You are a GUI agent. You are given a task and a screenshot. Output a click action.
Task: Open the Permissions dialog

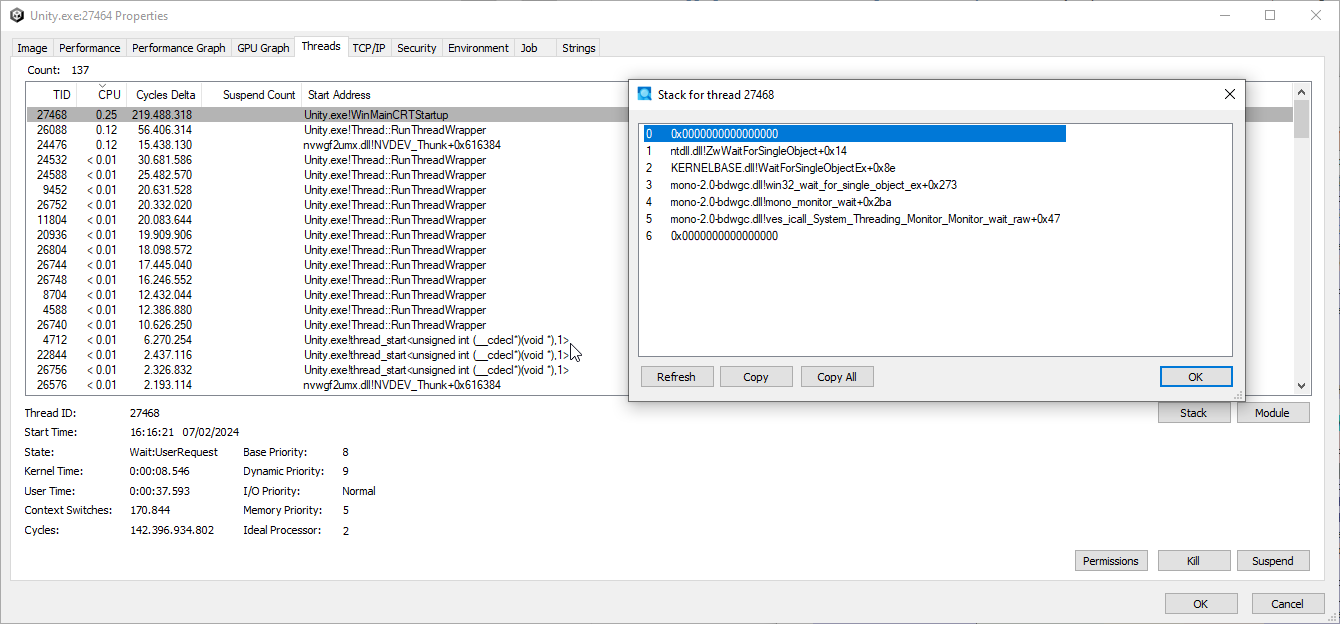(x=1111, y=560)
